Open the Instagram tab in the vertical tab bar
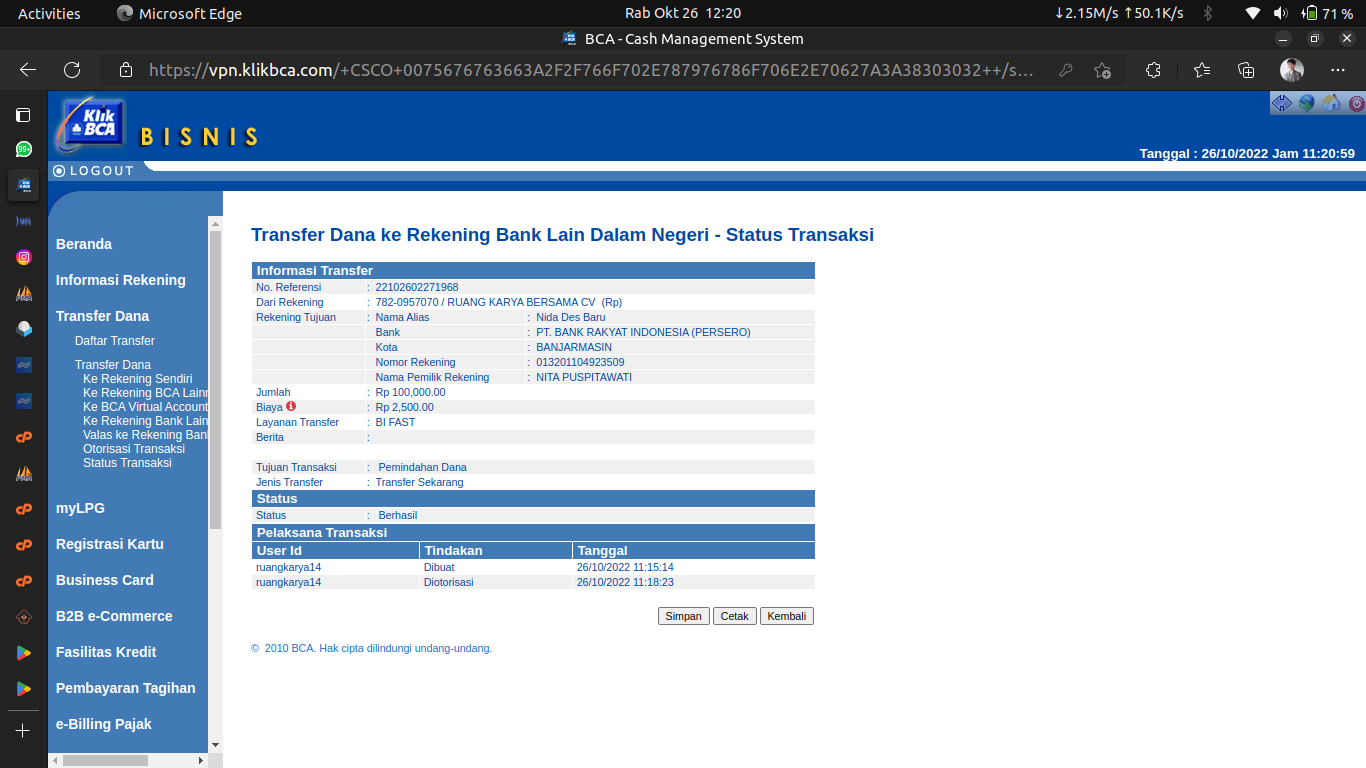1366x768 pixels. point(24,257)
